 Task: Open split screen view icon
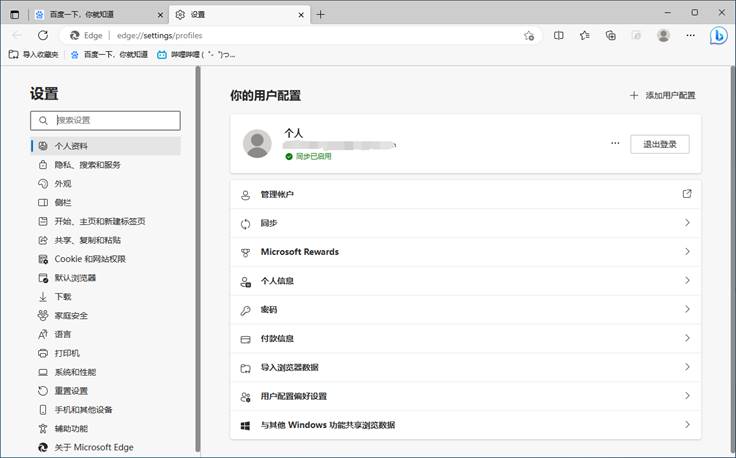coord(558,35)
